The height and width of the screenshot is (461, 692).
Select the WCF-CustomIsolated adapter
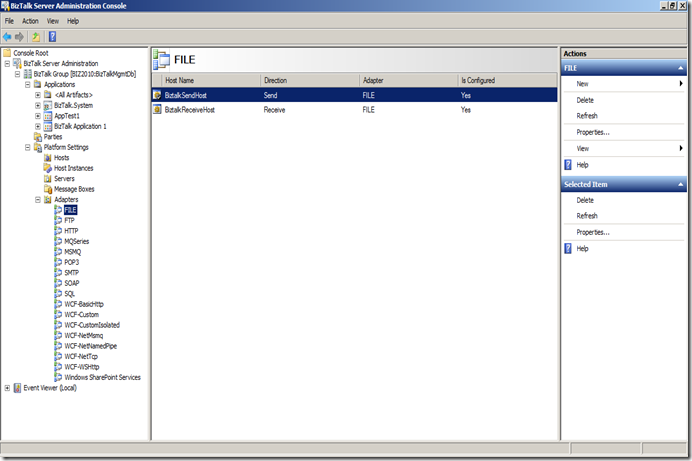92,325
